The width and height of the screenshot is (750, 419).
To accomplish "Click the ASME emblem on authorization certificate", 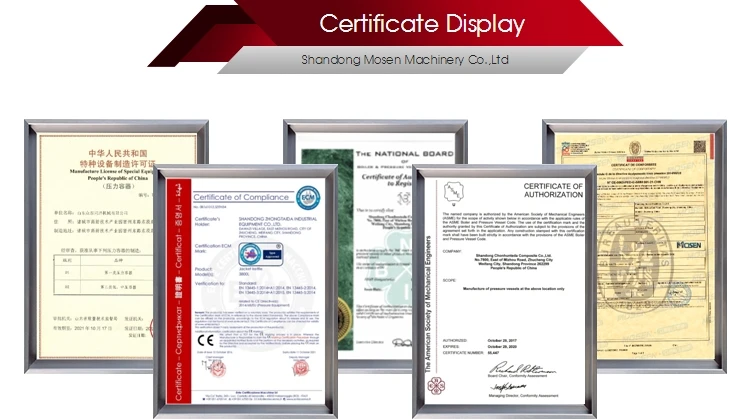I will tap(453, 192).
